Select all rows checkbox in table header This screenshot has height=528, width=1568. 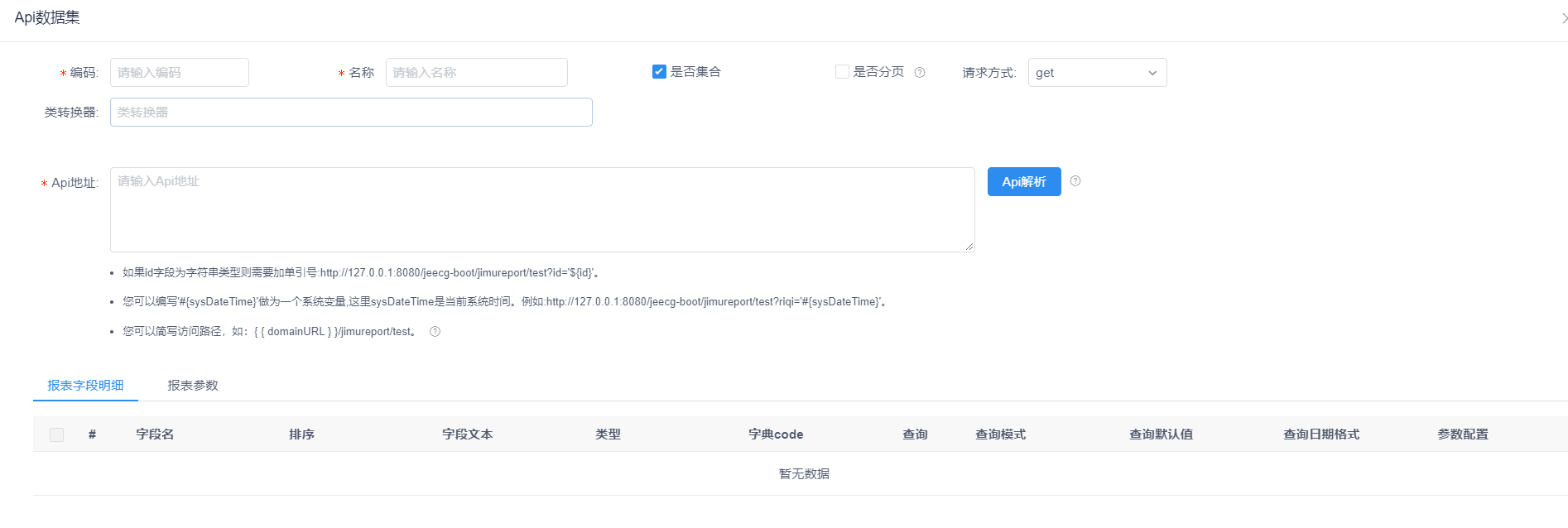coord(56,434)
